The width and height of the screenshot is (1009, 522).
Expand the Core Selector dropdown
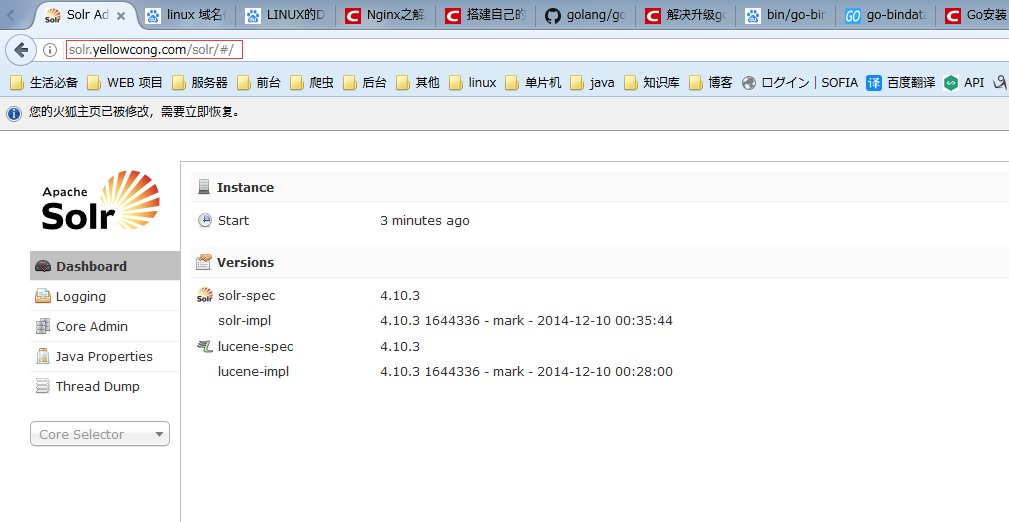click(100, 434)
